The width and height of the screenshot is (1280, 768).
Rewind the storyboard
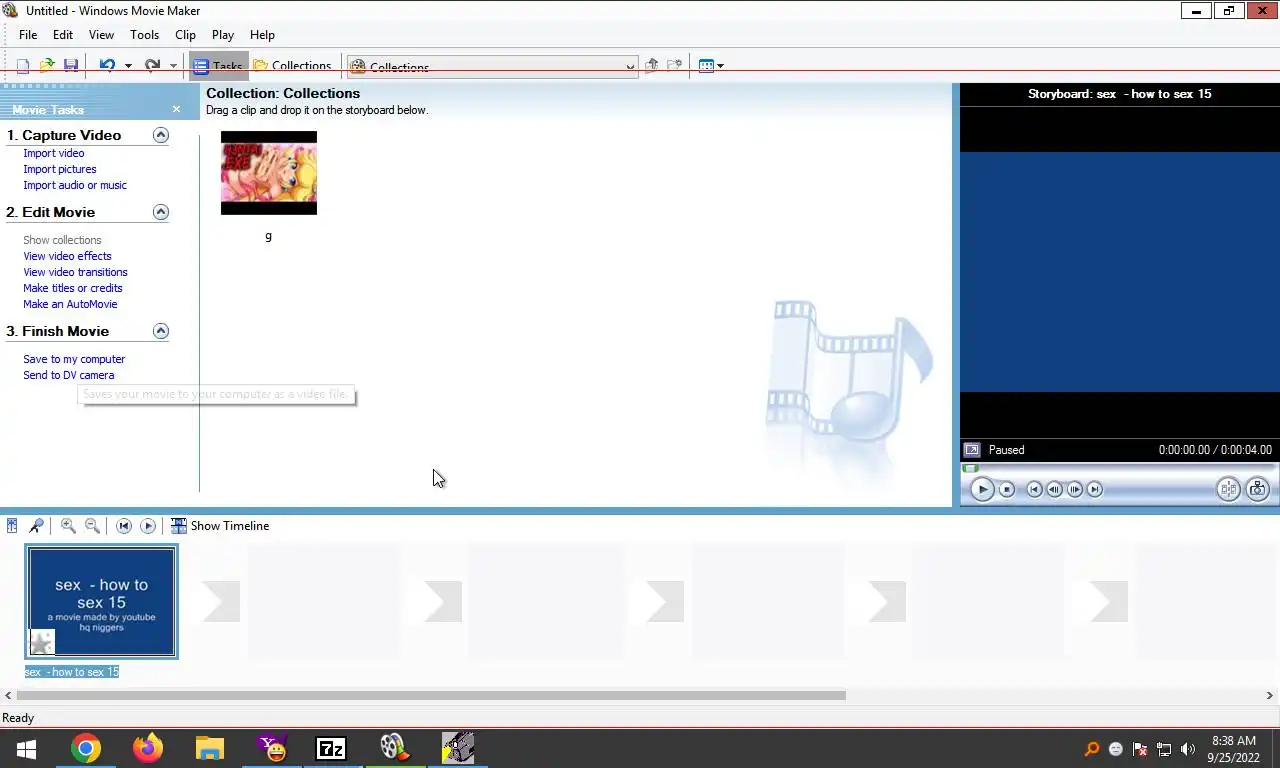point(124,526)
